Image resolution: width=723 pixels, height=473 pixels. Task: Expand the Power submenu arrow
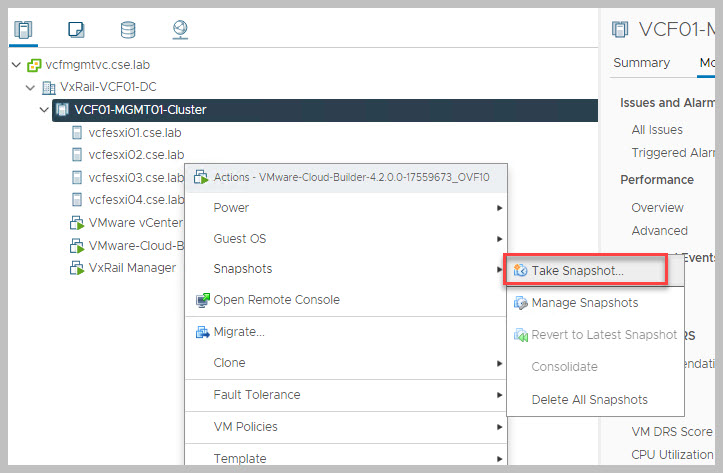click(x=499, y=208)
